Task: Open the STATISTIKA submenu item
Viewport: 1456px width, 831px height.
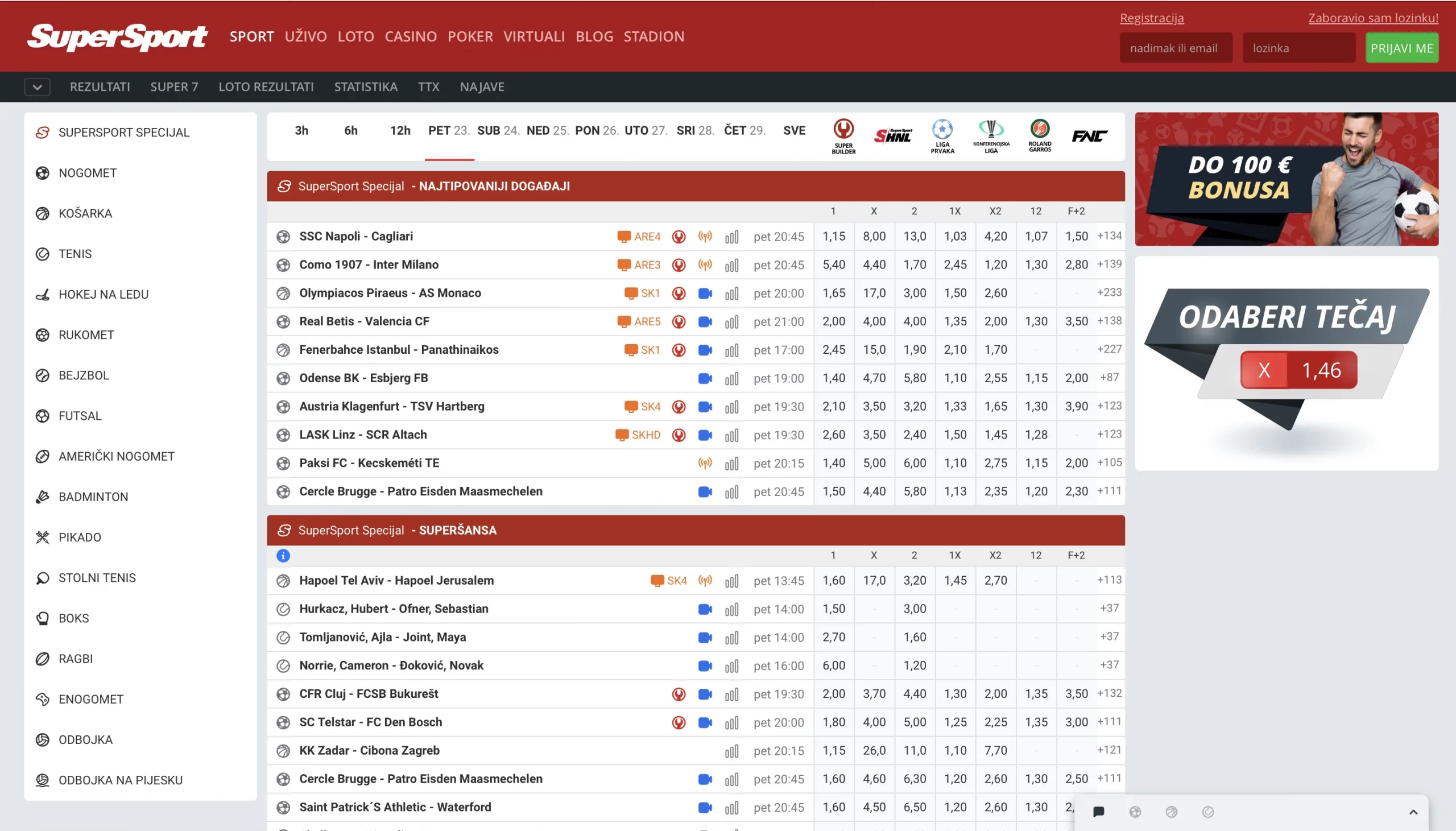Action: point(366,87)
